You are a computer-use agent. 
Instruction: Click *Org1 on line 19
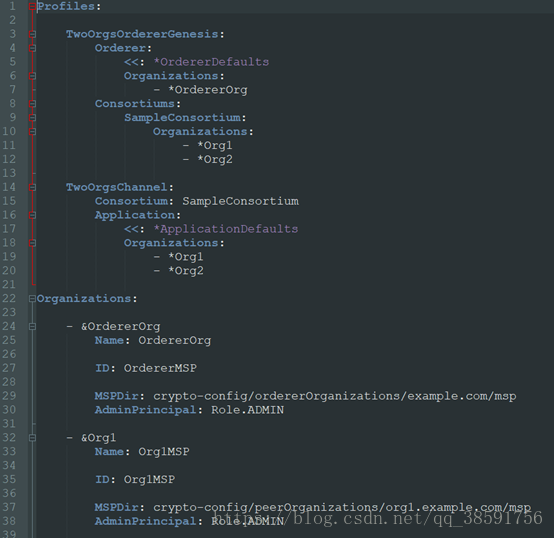coord(185,257)
